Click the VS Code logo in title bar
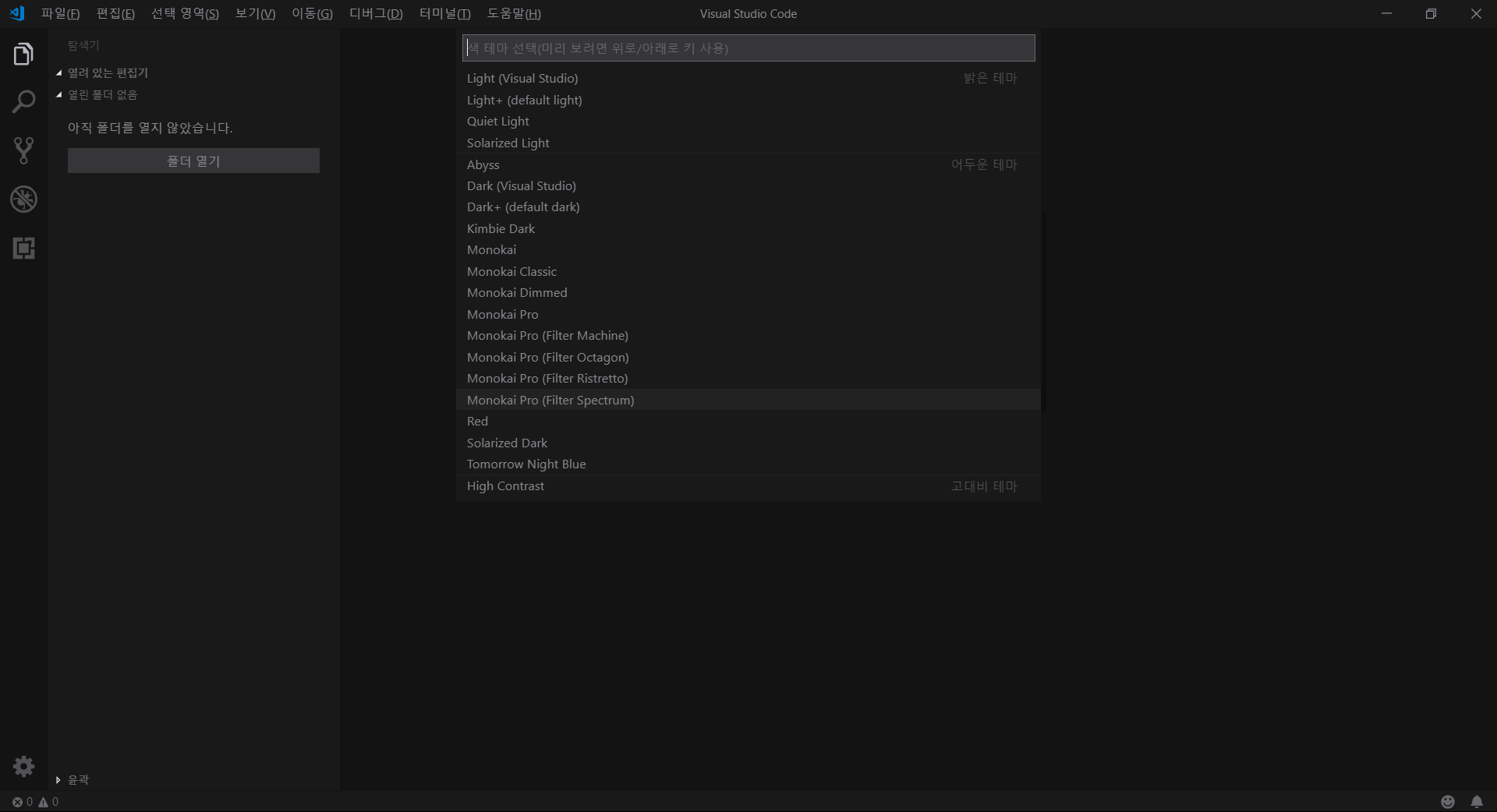 click(x=16, y=13)
